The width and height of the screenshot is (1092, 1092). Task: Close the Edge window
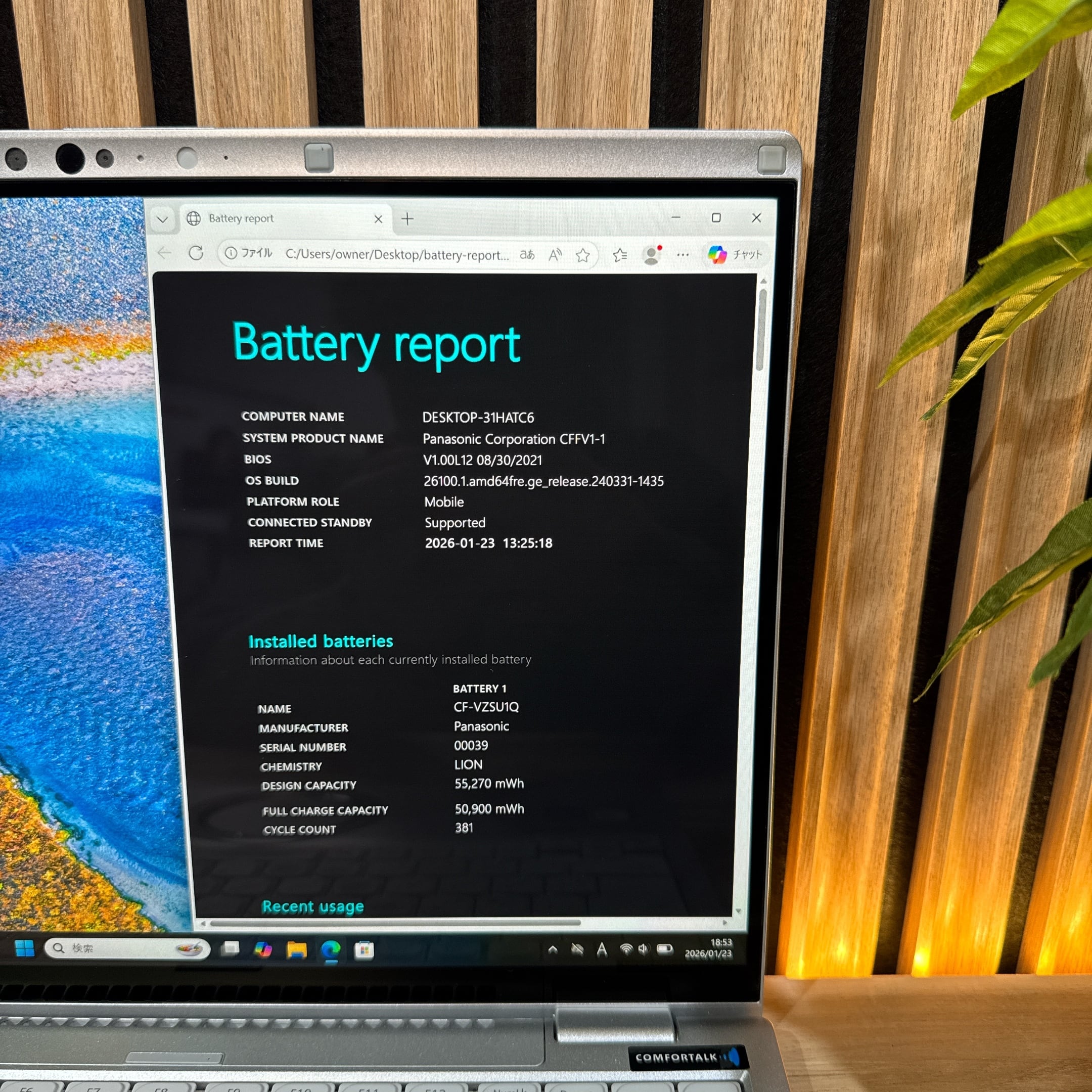coord(756,217)
